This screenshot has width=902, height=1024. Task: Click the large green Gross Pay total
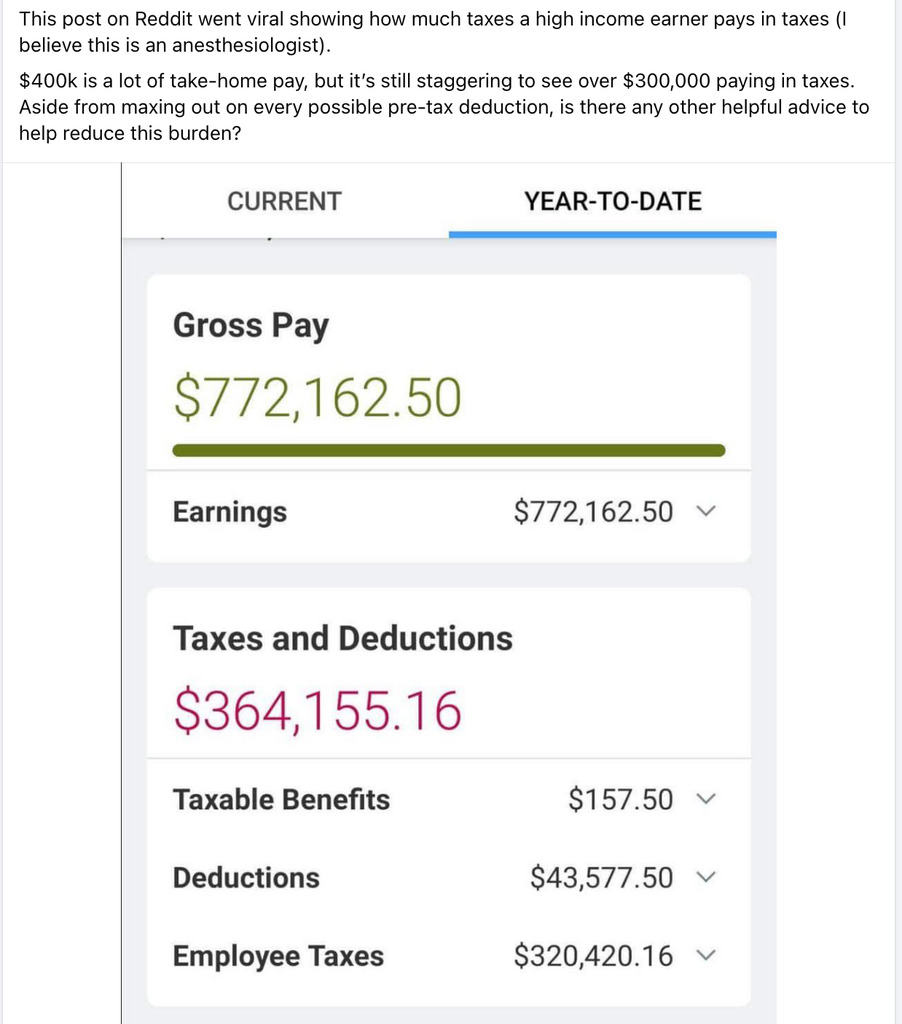(x=317, y=397)
